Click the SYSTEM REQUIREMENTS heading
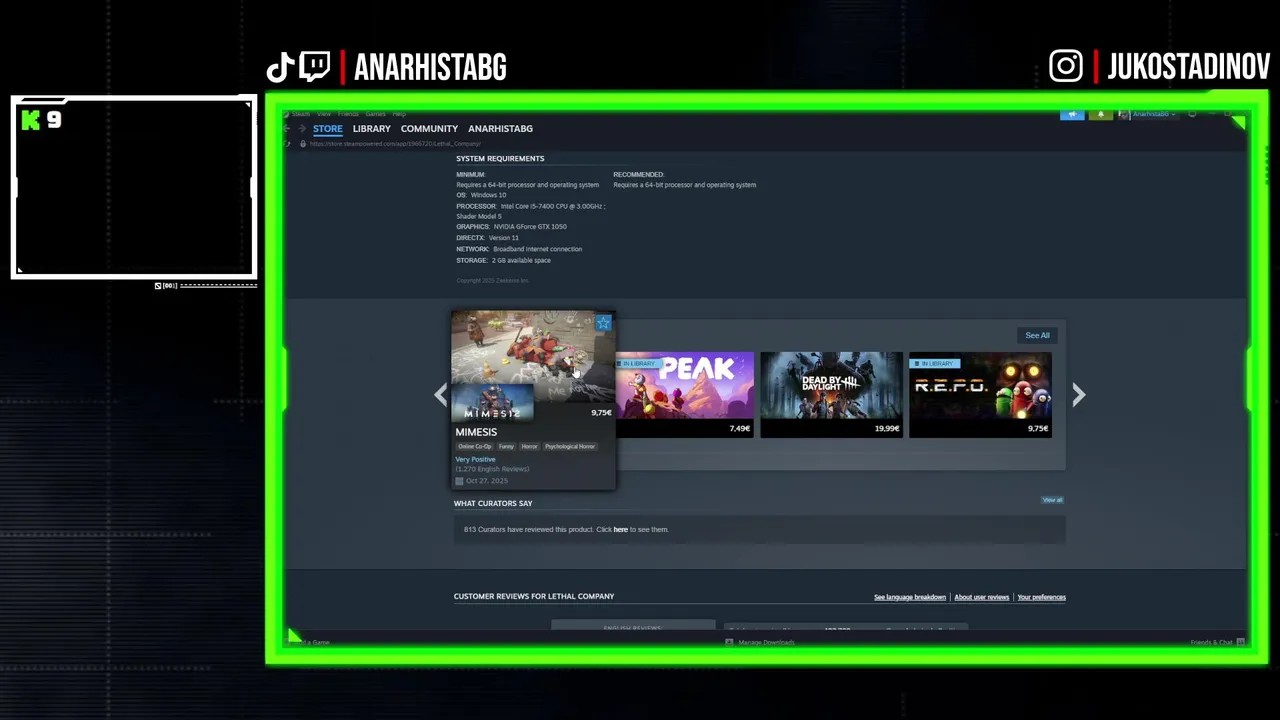 tap(500, 158)
